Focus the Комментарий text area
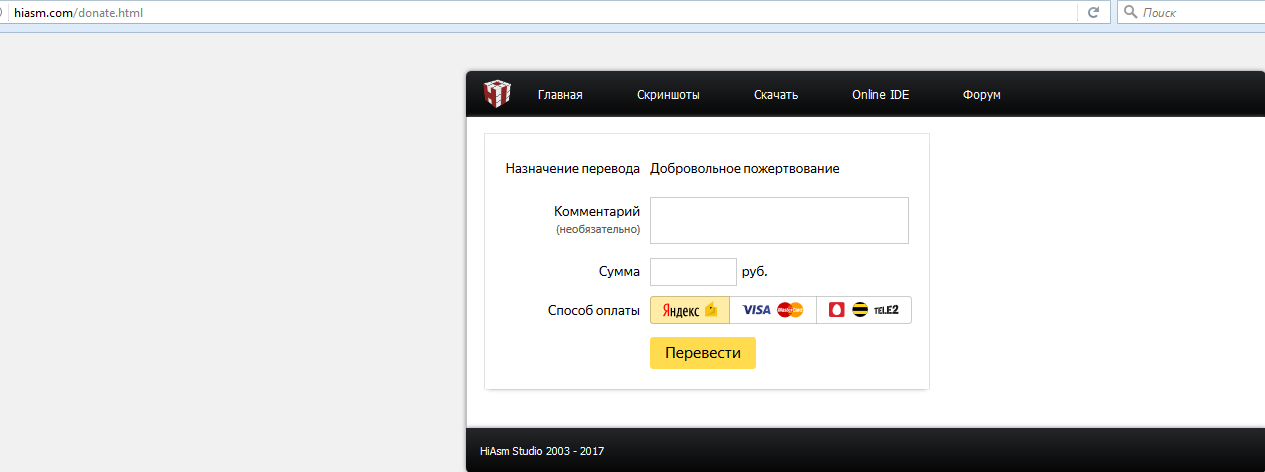 point(779,220)
